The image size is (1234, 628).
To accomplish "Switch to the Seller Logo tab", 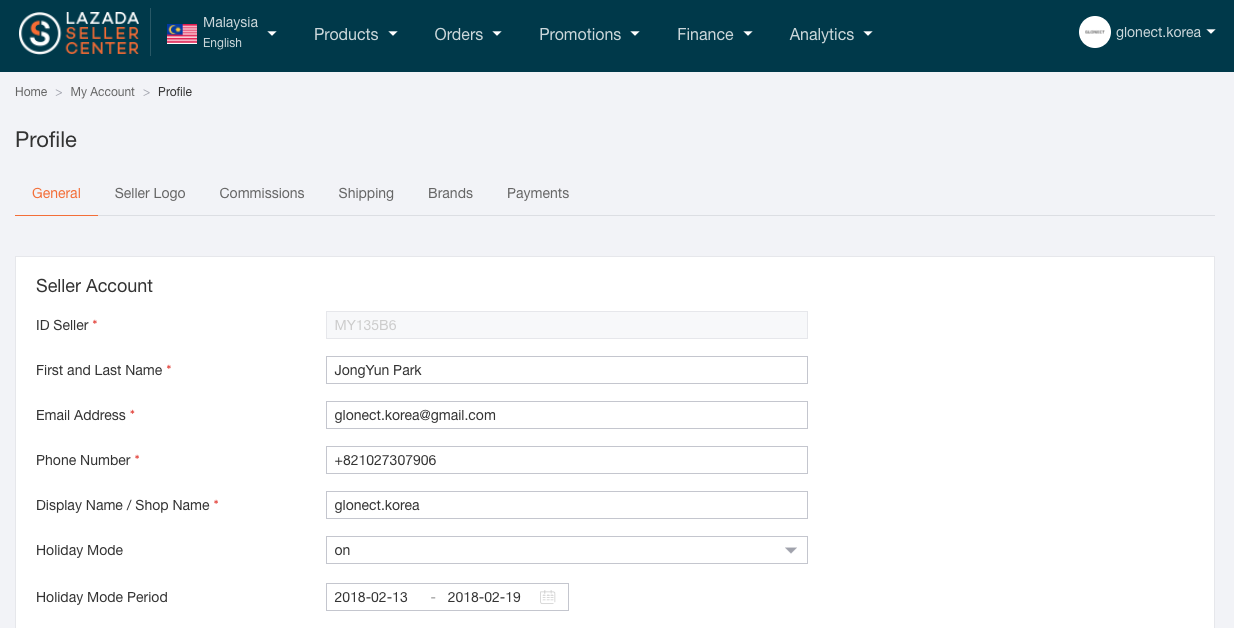I will tap(150, 193).
